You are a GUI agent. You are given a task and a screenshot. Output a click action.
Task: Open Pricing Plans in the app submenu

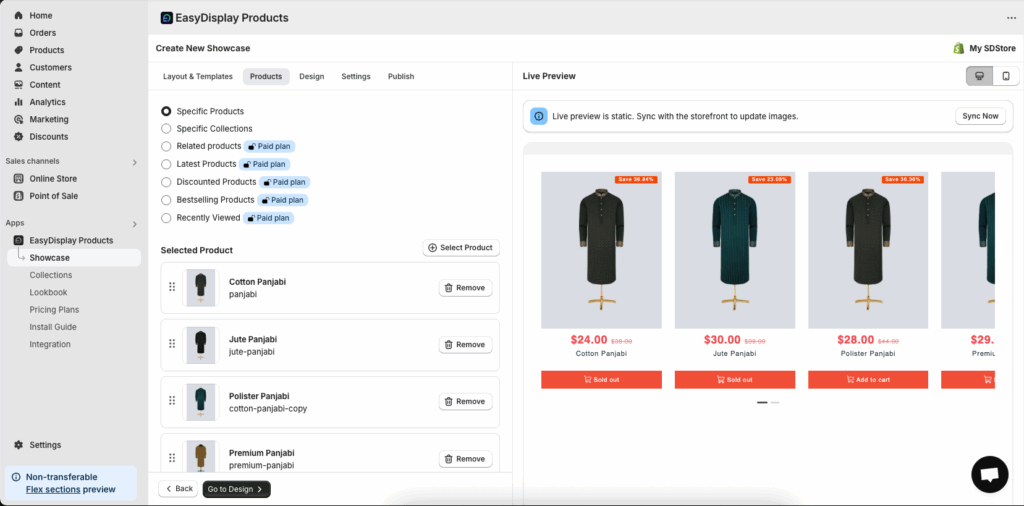[54, 309]
